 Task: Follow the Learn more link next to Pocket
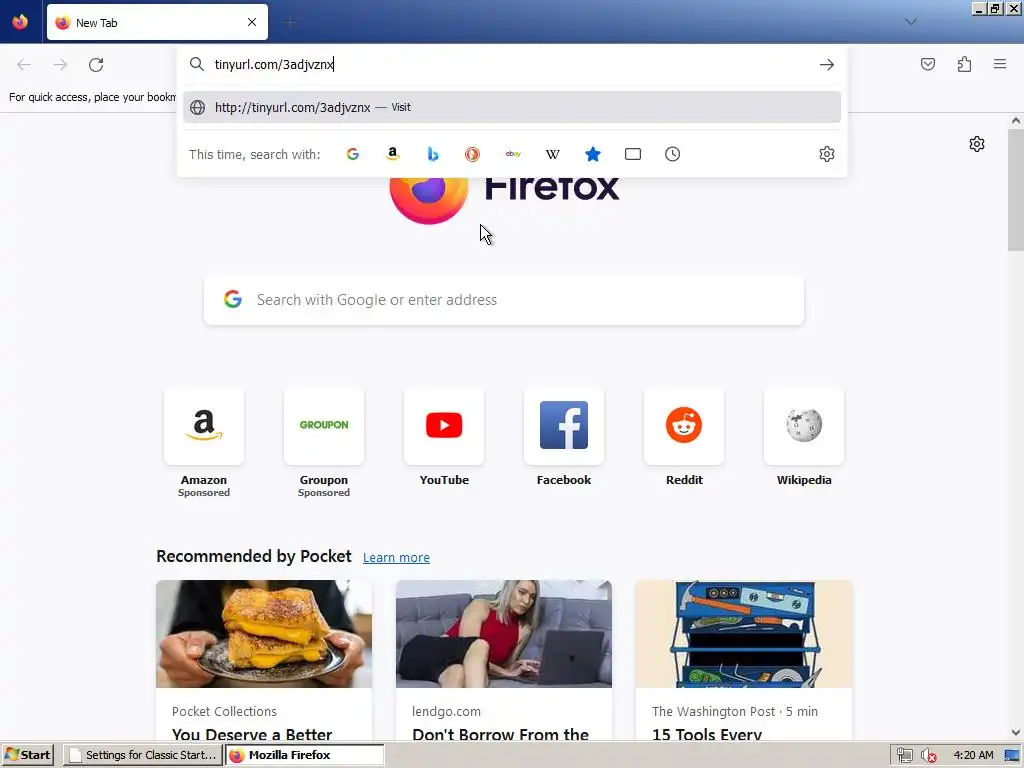point(396,558)
